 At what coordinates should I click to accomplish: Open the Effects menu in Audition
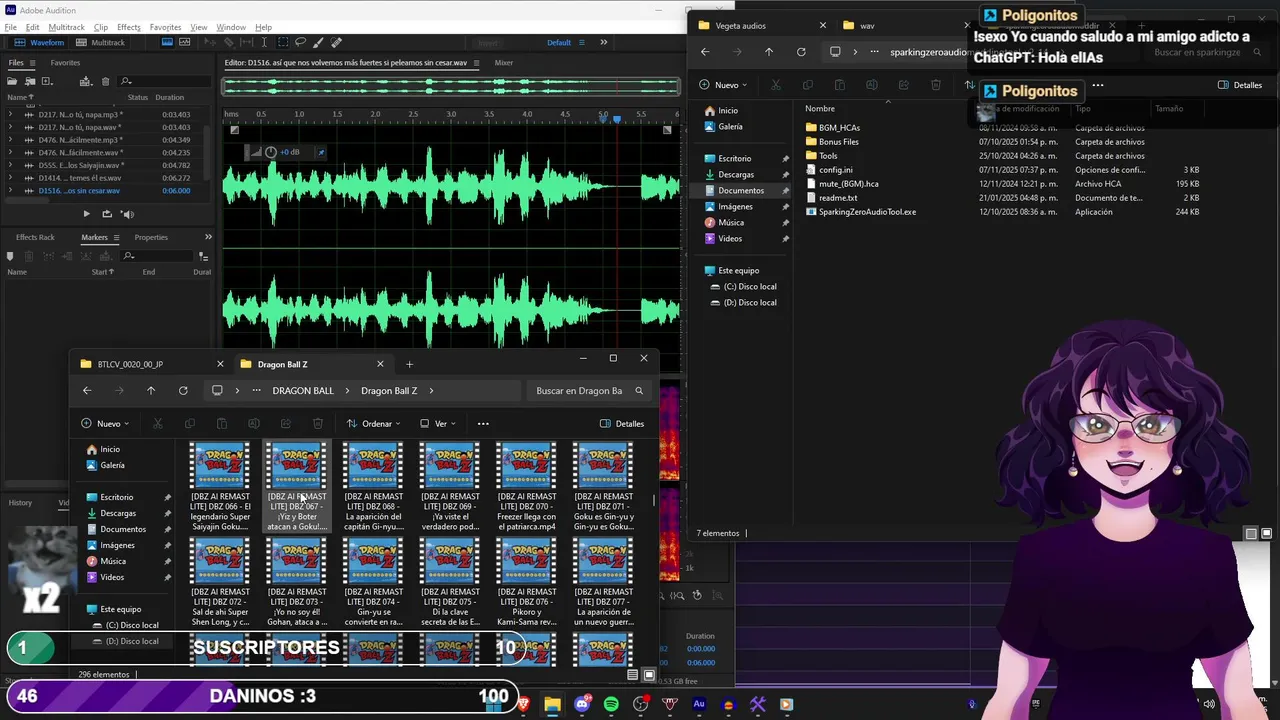pos(128,27)
